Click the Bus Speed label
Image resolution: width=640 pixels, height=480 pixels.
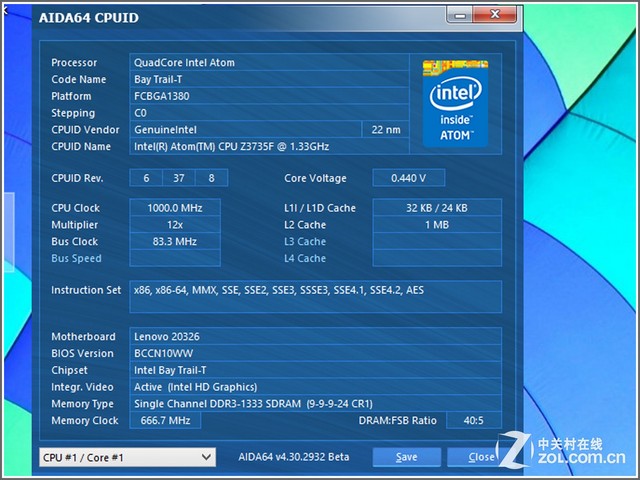(76, 258)
